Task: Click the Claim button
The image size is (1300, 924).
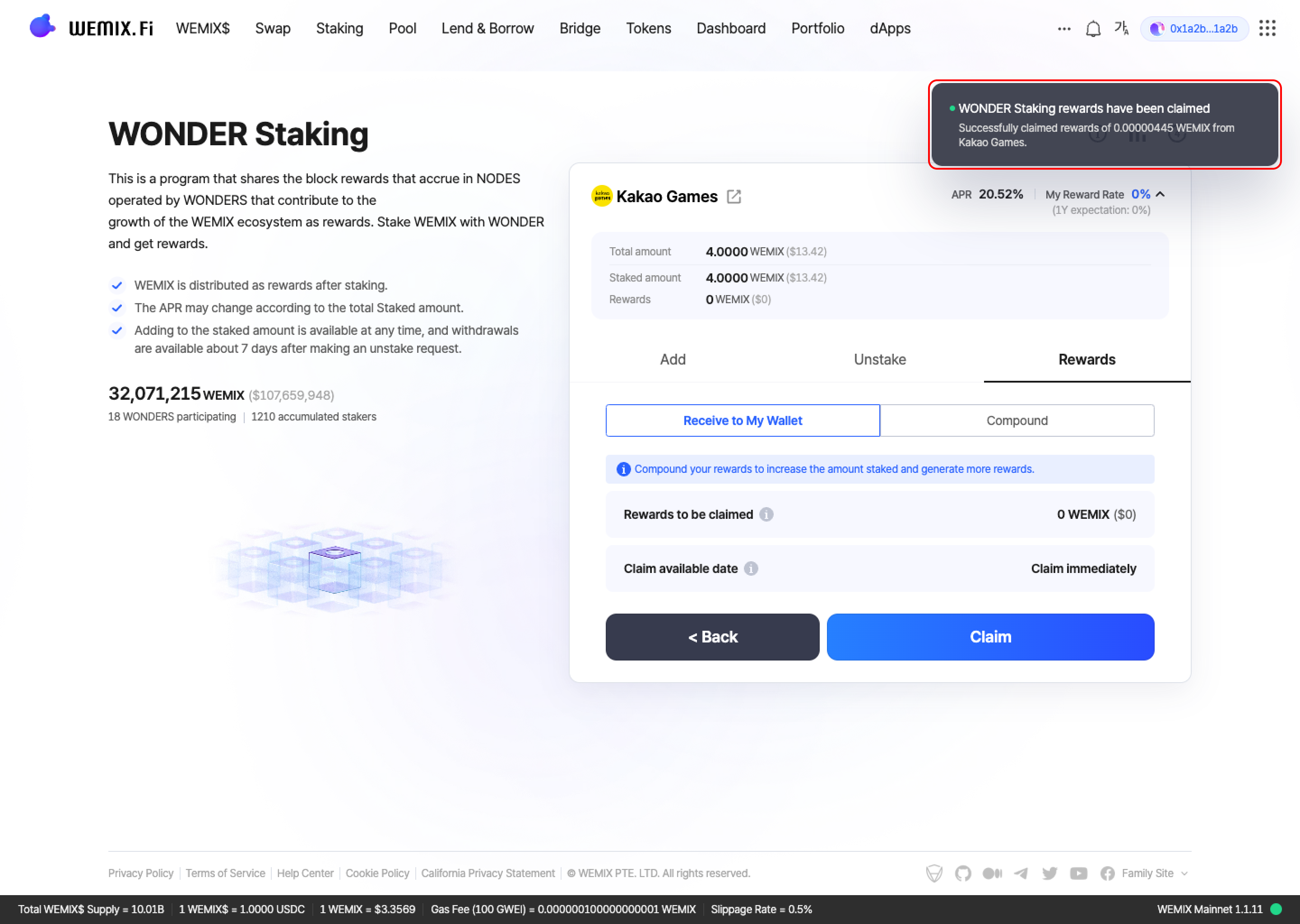Action: click(990, 636)
